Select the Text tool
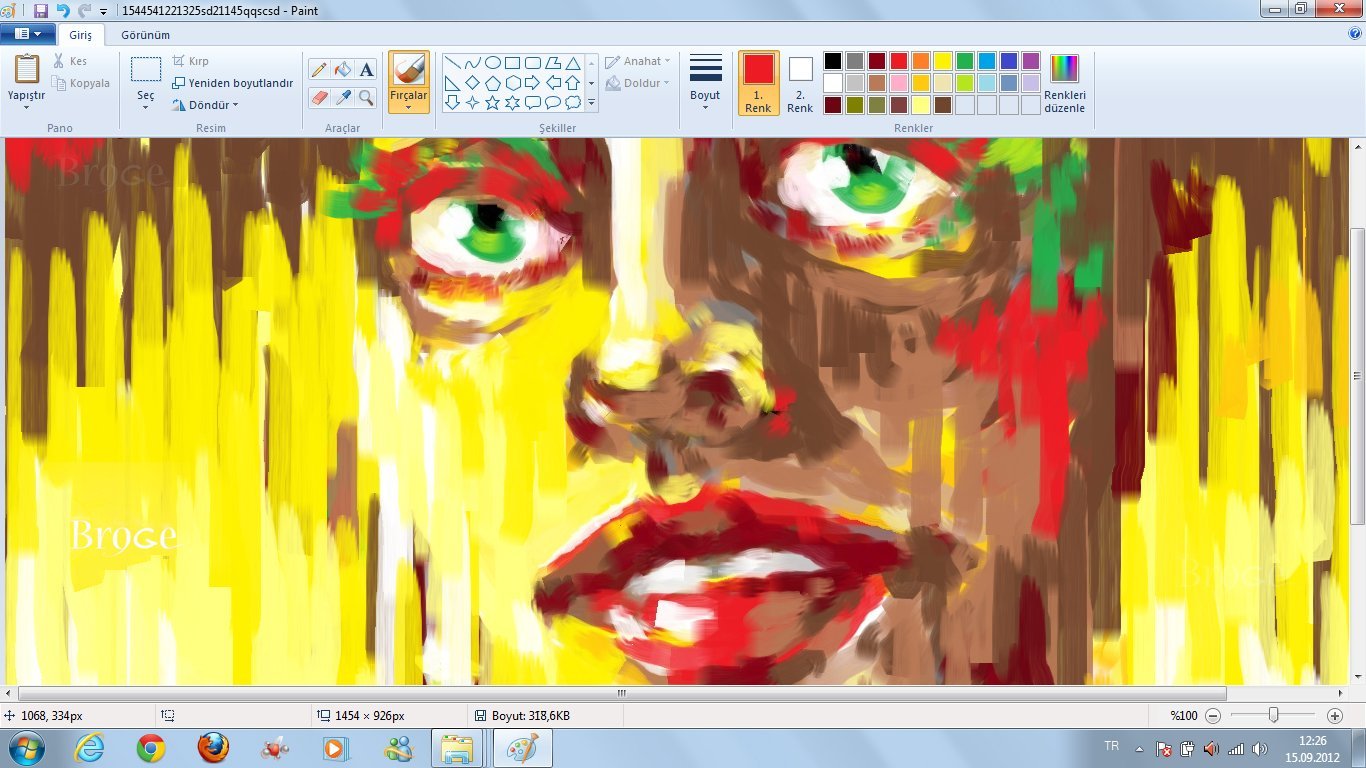Screen dimensions: 1366x768 coord(366,69)
